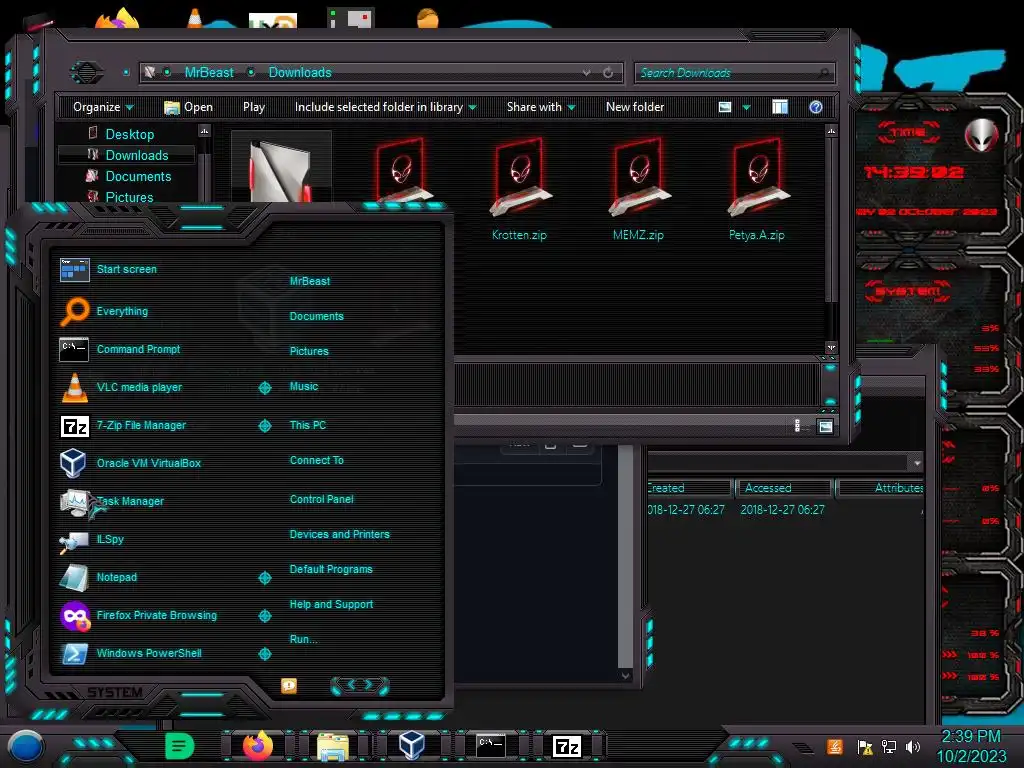The height and width of the screenshot is (768, 1024).
Task: Open Default Programs from start menu
Action: click(331, 569)
